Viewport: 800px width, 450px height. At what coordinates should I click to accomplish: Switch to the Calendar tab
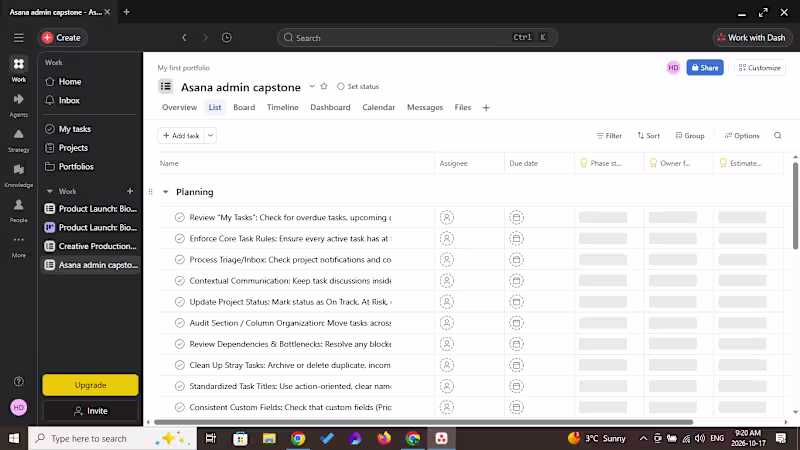[x=379, y=108]
